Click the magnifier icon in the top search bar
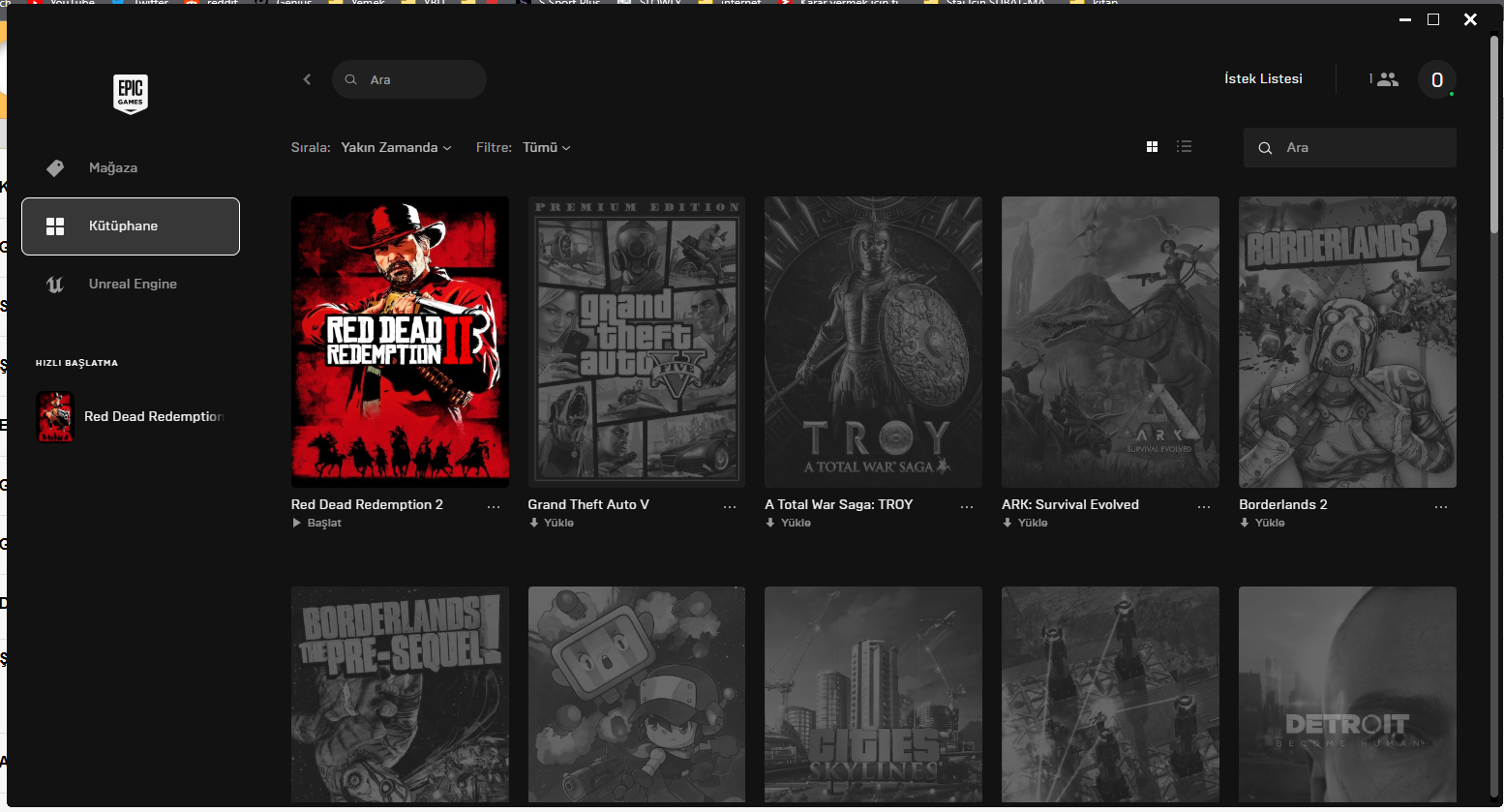The width and height of the screenshot is (1504, 812). 351,79
